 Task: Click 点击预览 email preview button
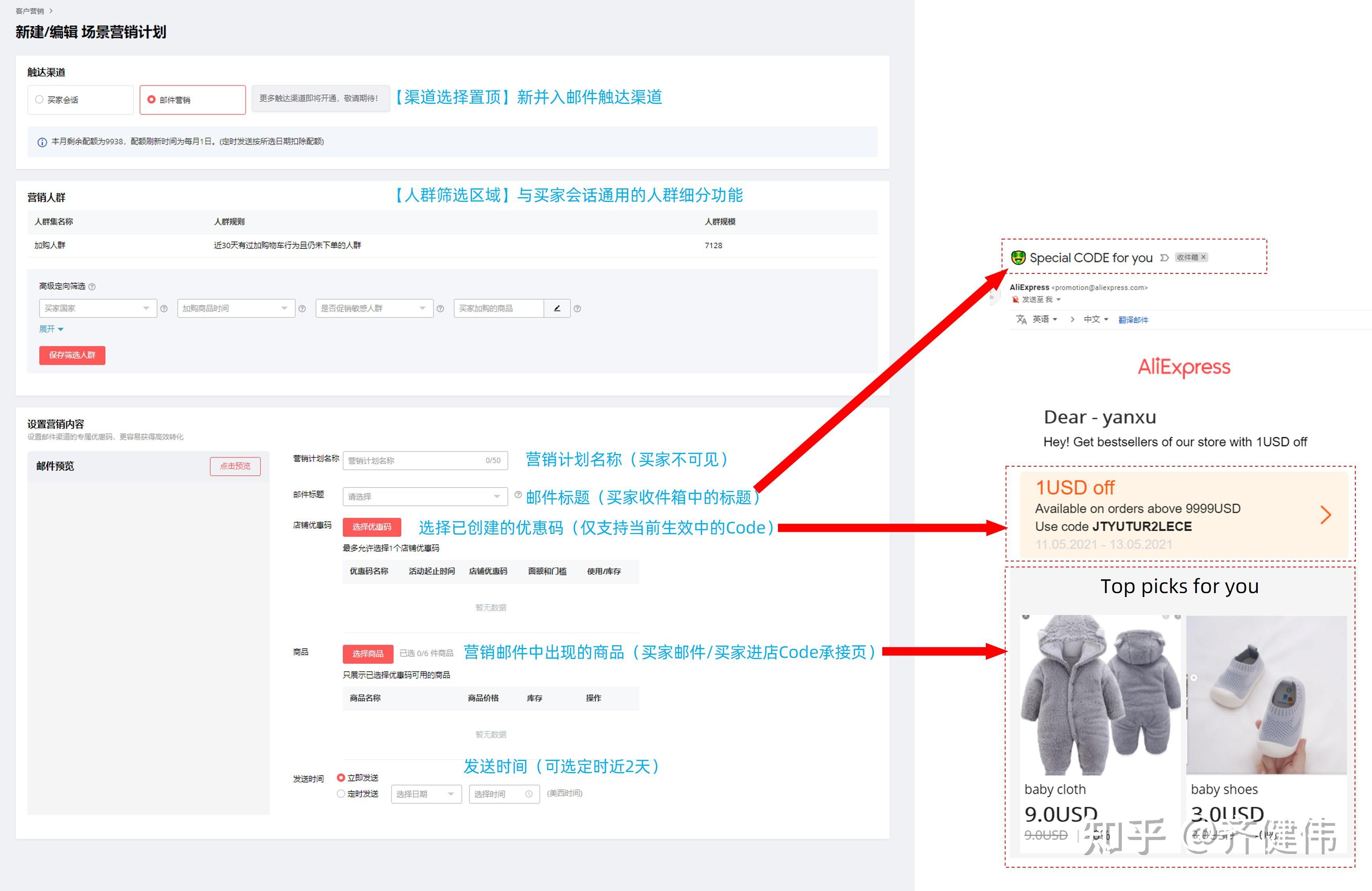point(235,466)
